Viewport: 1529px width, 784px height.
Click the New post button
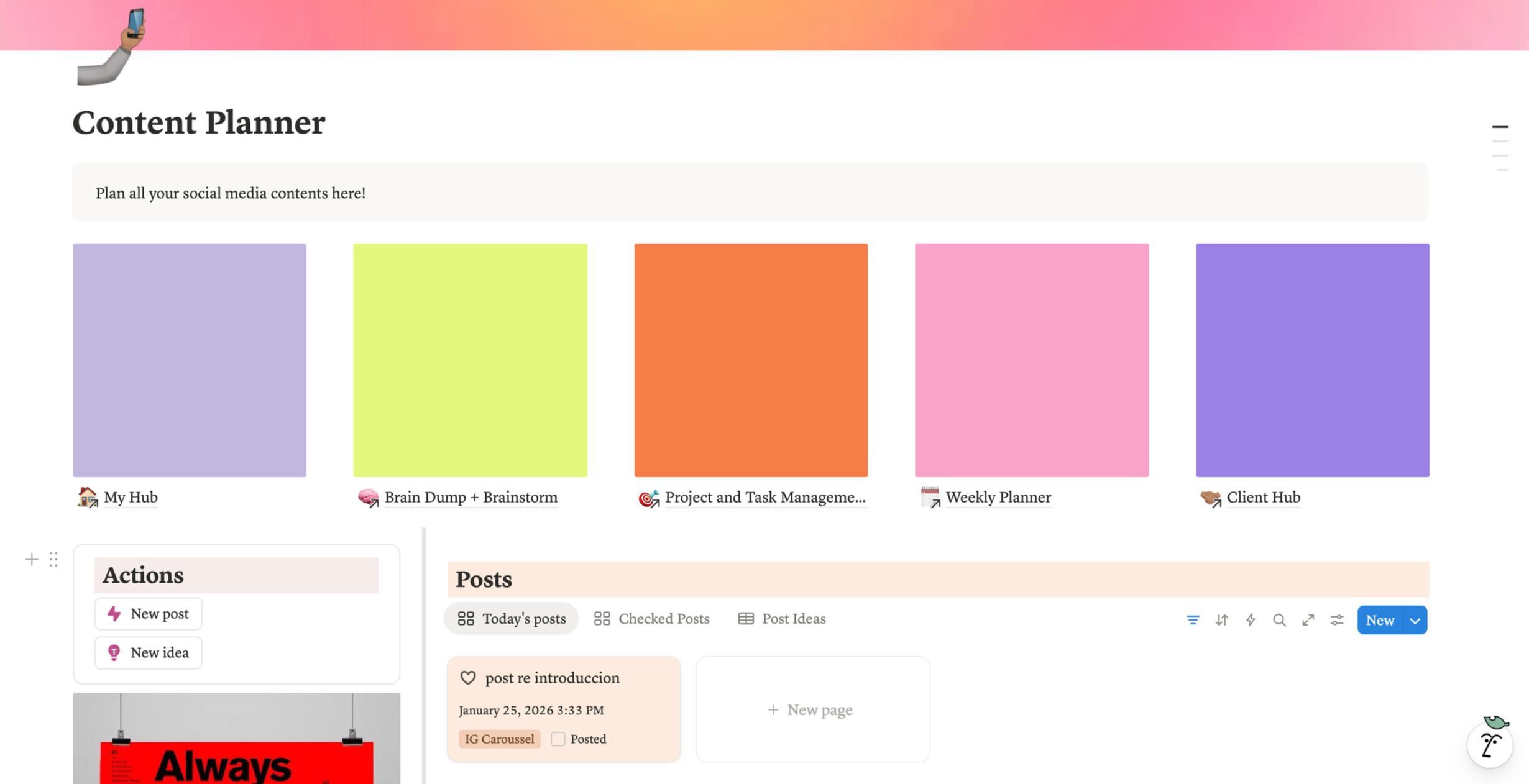click(x=148, y=614)
